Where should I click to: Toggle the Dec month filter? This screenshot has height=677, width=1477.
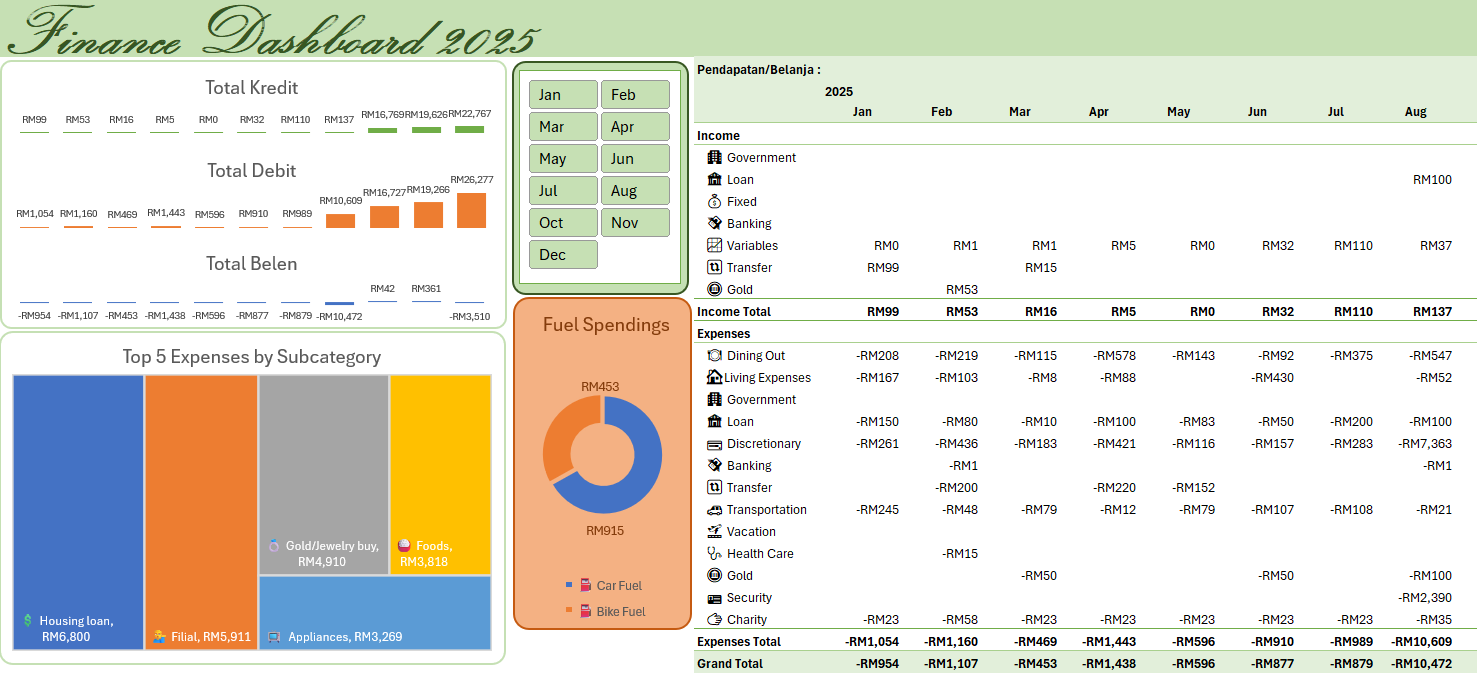(562, 254)
